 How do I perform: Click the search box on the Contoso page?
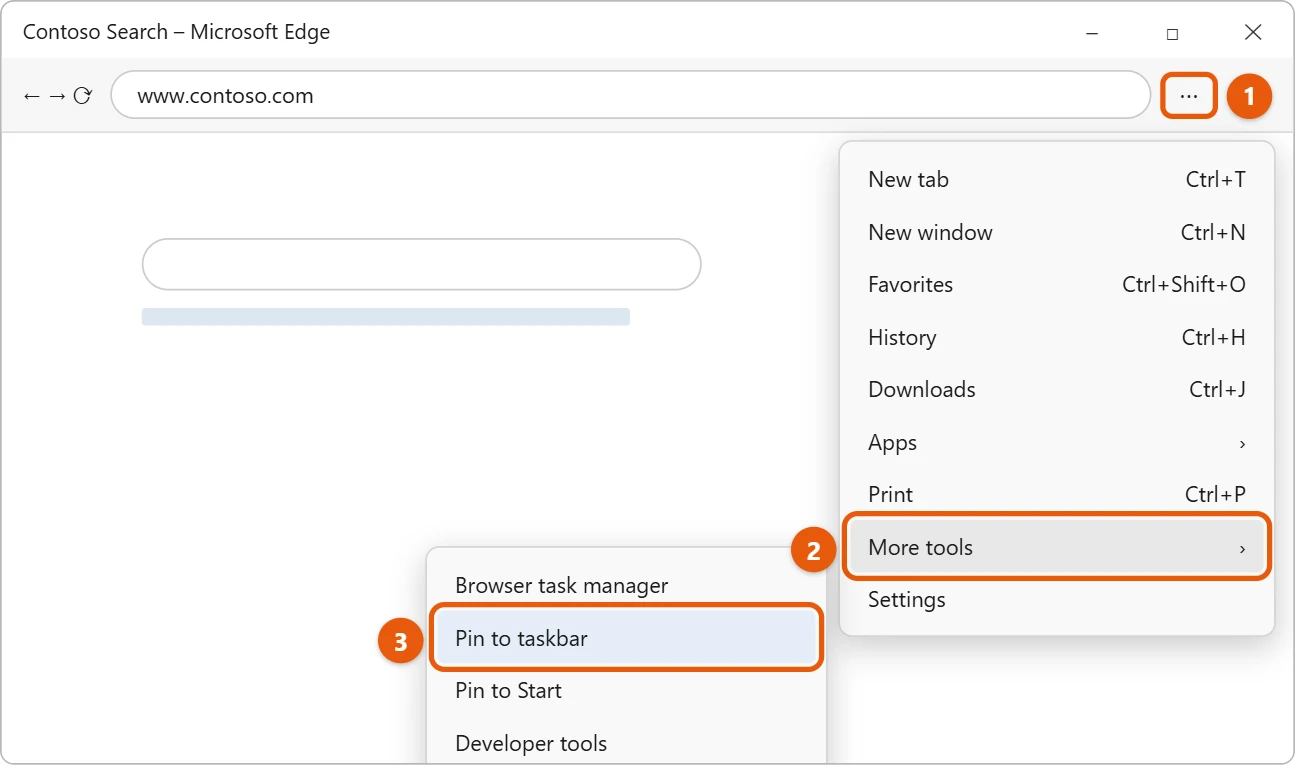(x=421, y=264)
